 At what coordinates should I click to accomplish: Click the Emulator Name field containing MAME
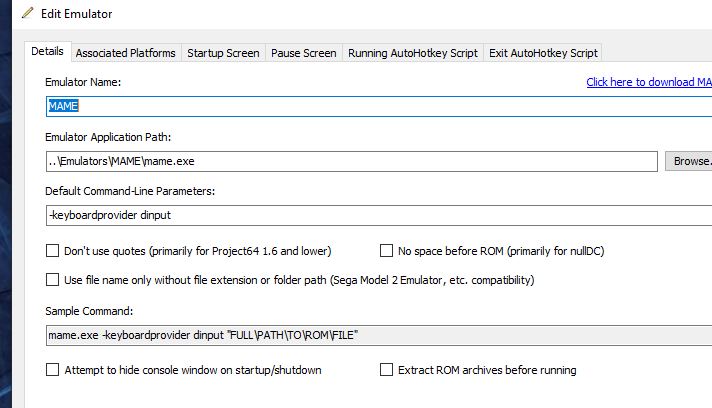379,106
